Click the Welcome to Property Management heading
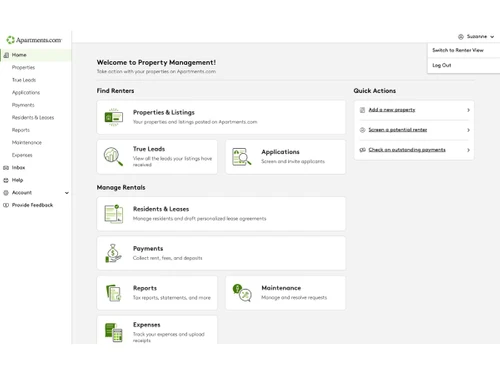The width and height of the screenshot is (500, 375). (156, 62)
